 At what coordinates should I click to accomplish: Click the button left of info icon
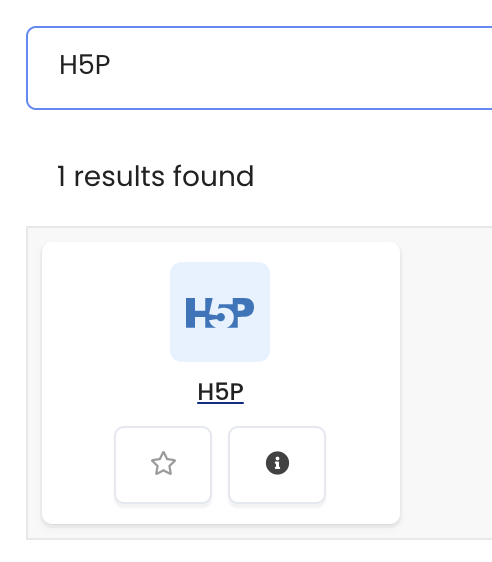[163, 465]
